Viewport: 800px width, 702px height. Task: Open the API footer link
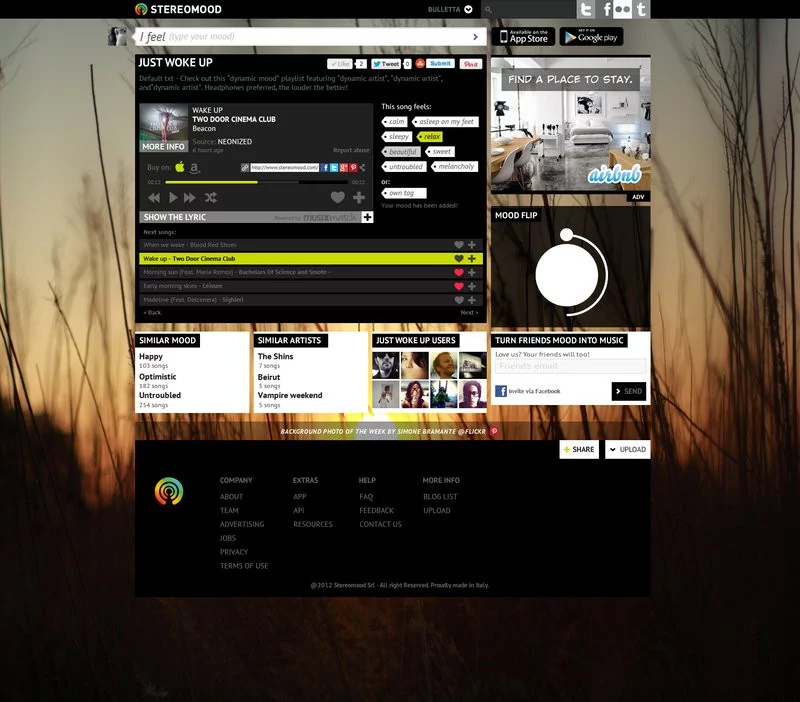tap(298, 510)
